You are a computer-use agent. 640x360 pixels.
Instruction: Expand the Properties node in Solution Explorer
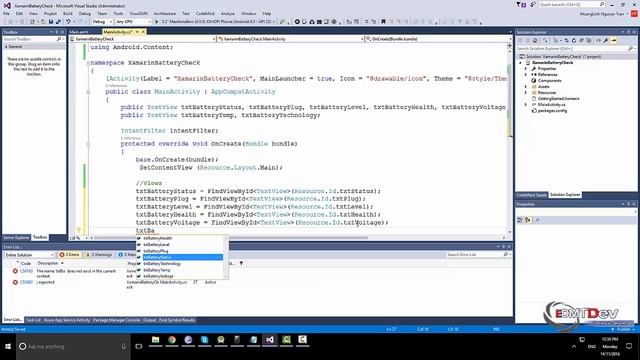[526, 69]
